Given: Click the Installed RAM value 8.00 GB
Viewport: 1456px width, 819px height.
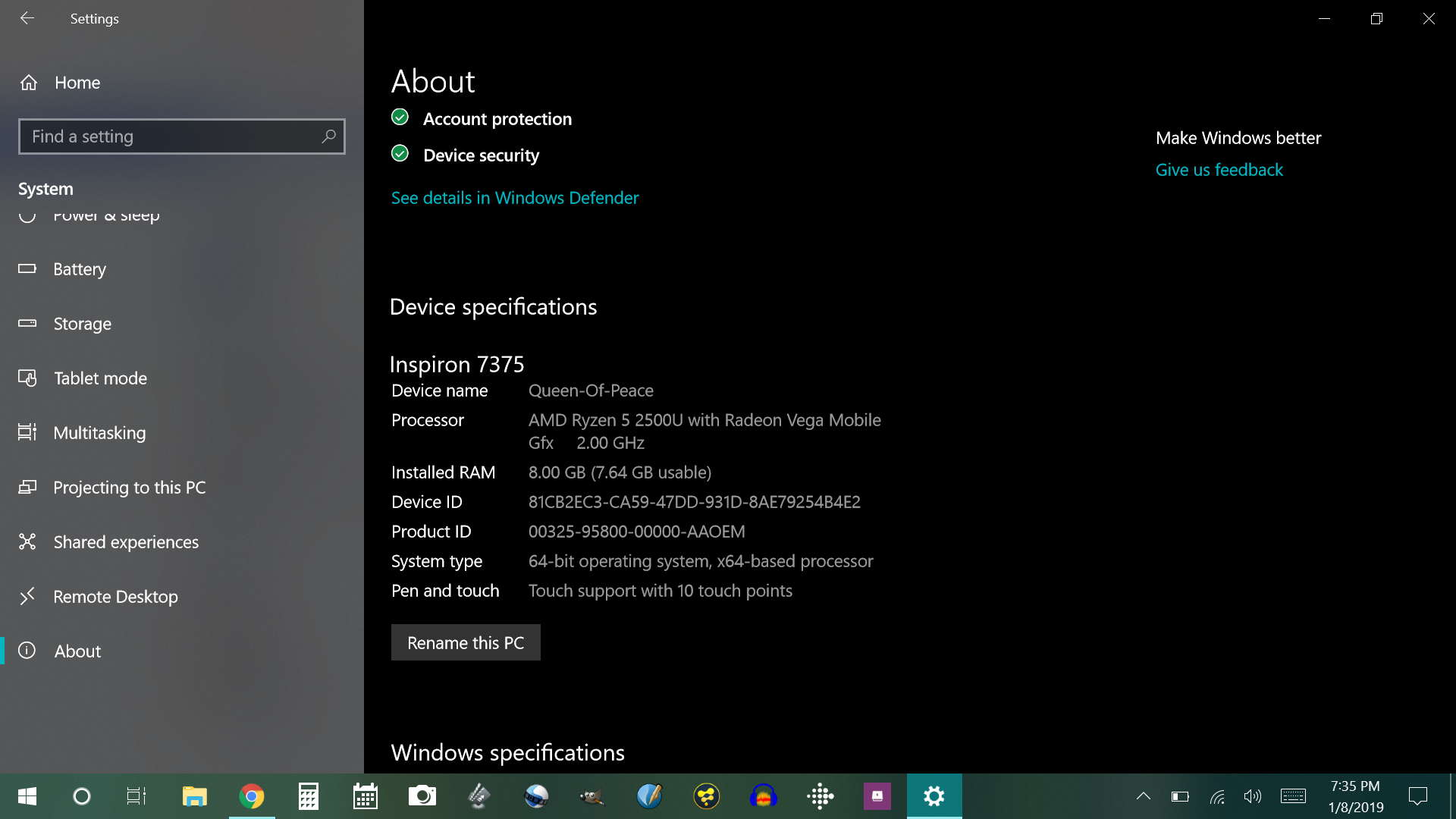Looking at the screenshot, I should click(x=620, y=472).
